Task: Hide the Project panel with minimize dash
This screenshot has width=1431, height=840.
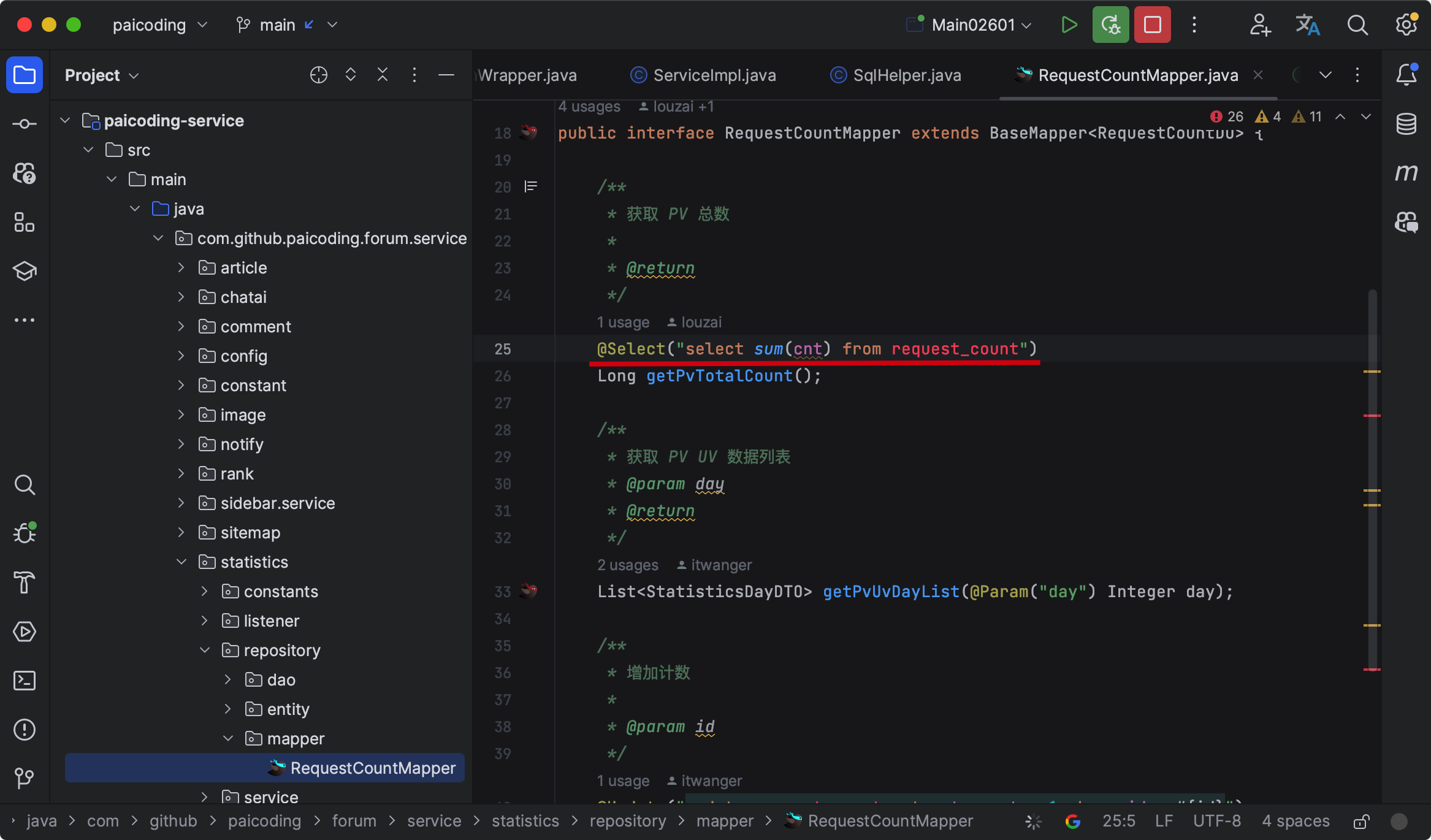Action: coord(446,75)
